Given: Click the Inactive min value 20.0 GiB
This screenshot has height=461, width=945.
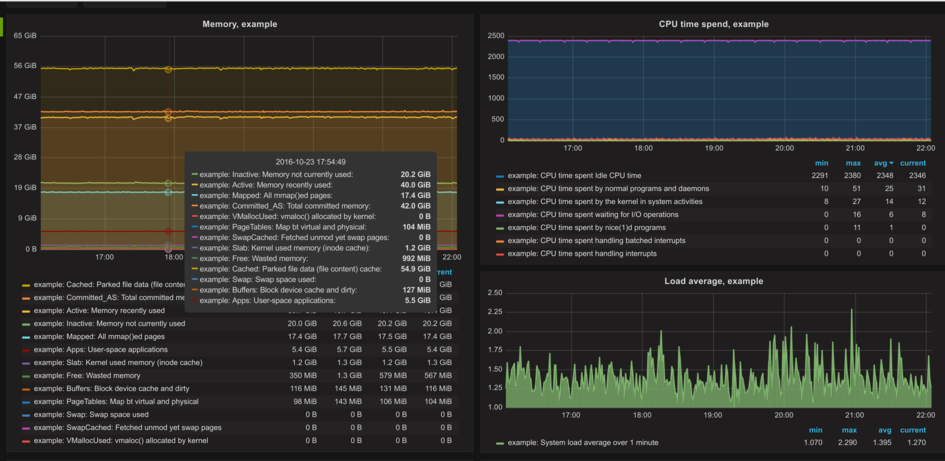Looking at the screenshot, I should click(302, 324).
